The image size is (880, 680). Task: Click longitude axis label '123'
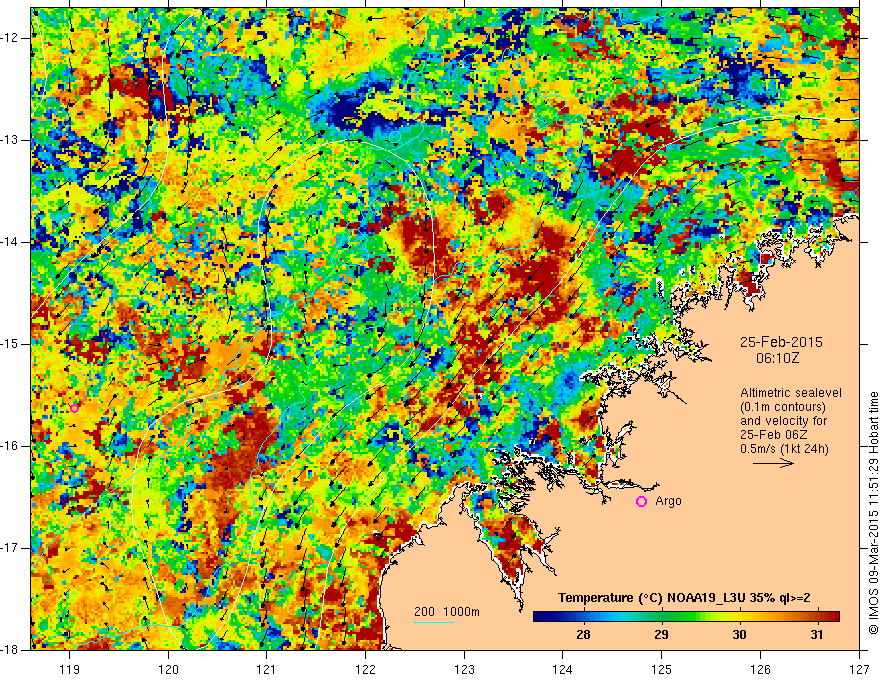pyautogui.click(x=464, y=669)
